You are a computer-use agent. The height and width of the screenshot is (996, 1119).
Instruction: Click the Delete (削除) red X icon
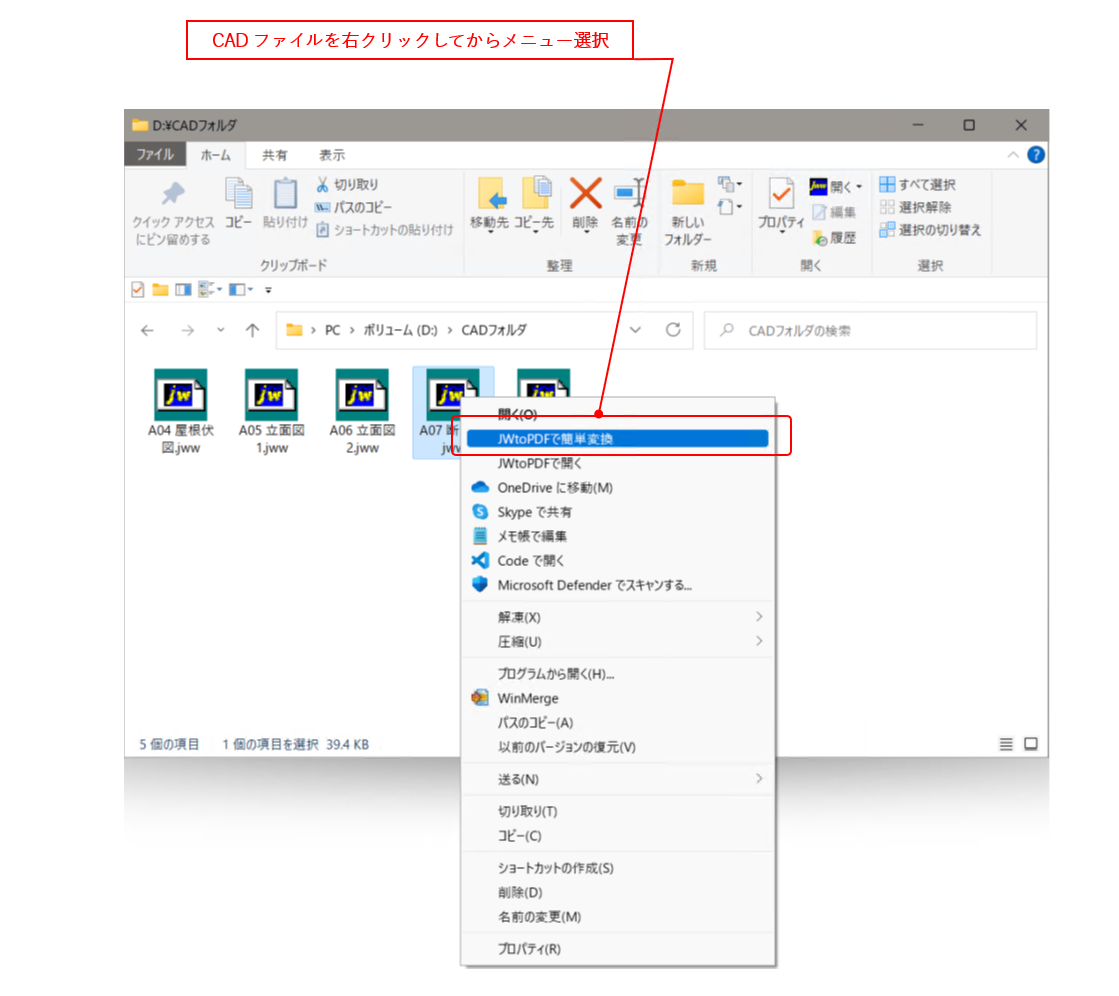tap(585, 194)
